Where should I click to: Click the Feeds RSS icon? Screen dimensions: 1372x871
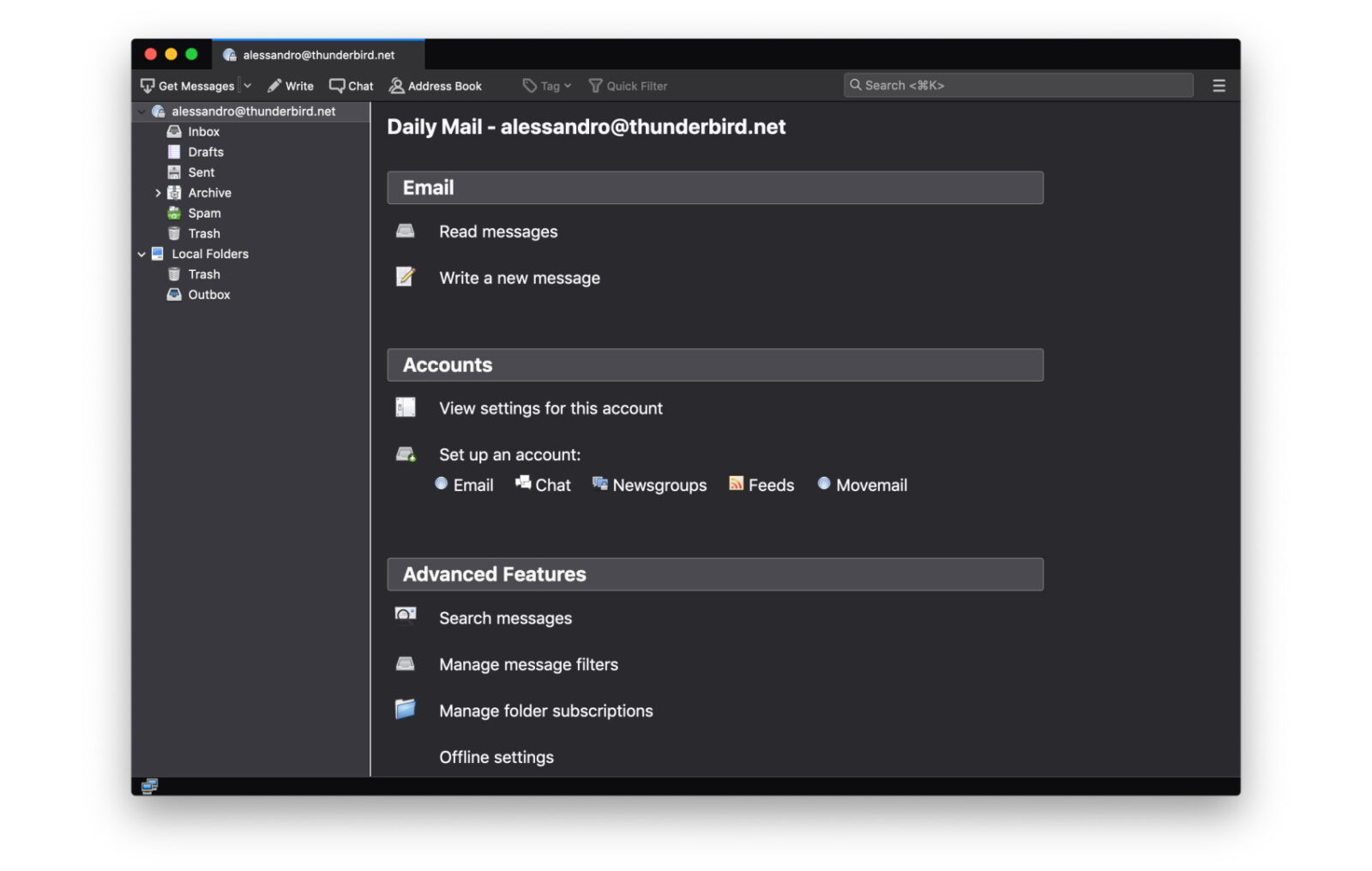click(x=736, y=484)
